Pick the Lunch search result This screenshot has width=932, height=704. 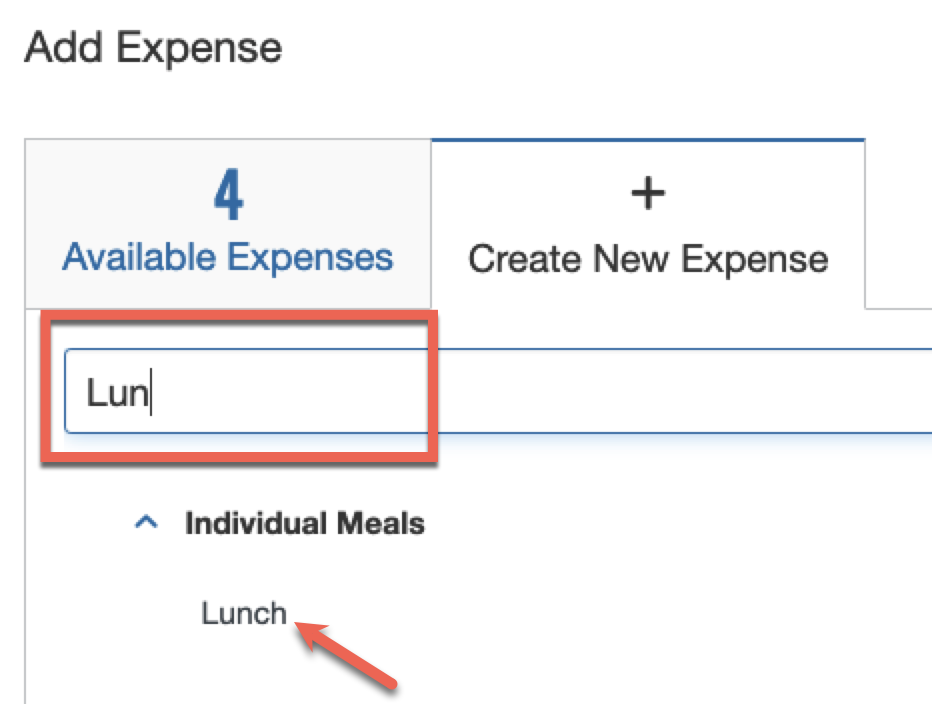[244, 613]
